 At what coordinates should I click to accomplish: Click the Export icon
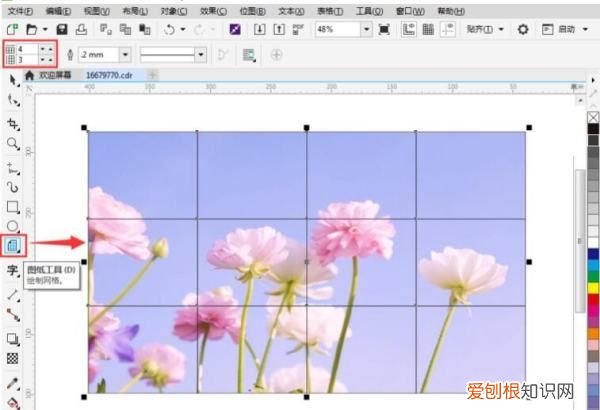[x=279, y=29]
